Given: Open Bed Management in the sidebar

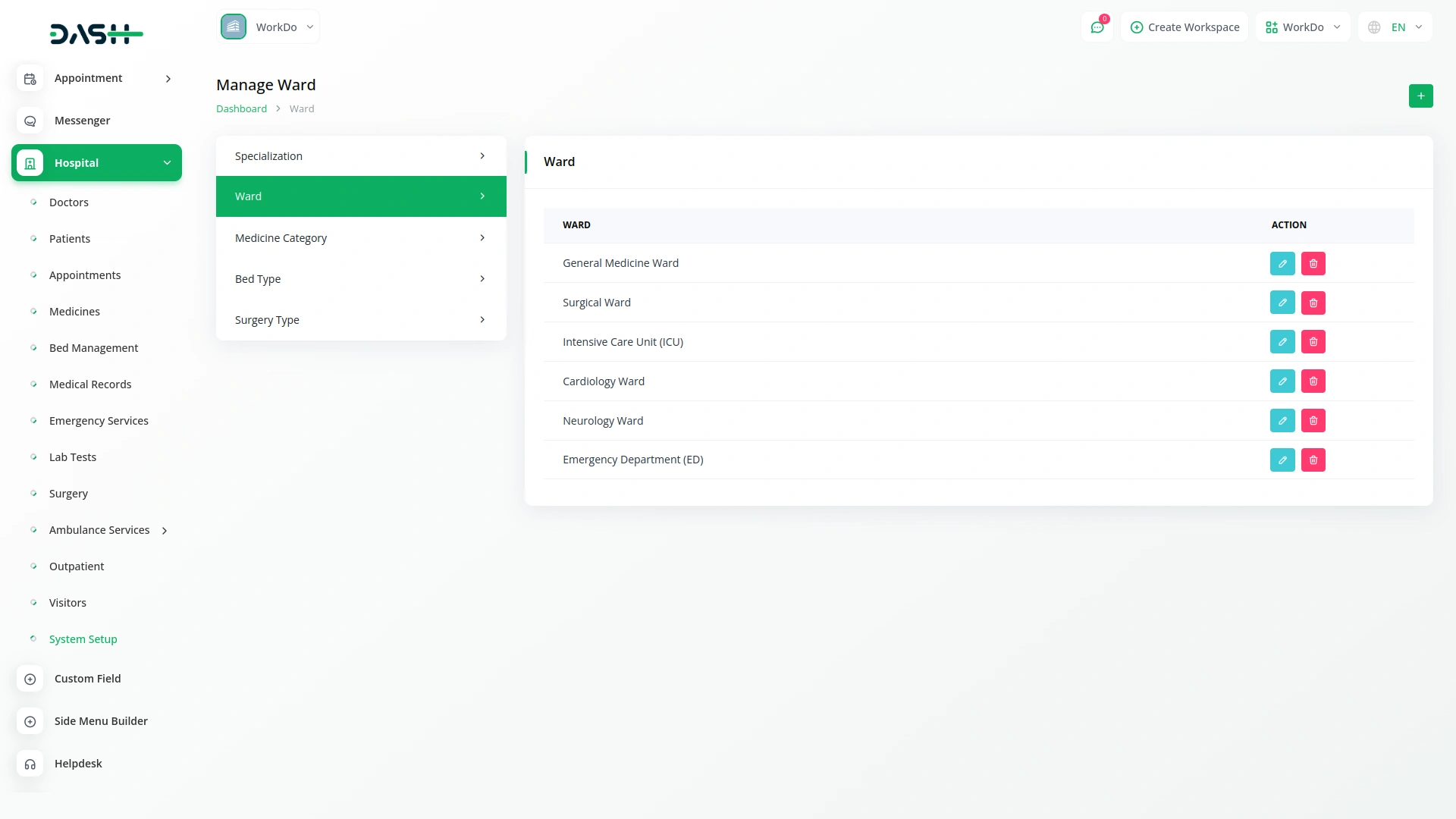Looking at the screenshot, I should [93, 348].
